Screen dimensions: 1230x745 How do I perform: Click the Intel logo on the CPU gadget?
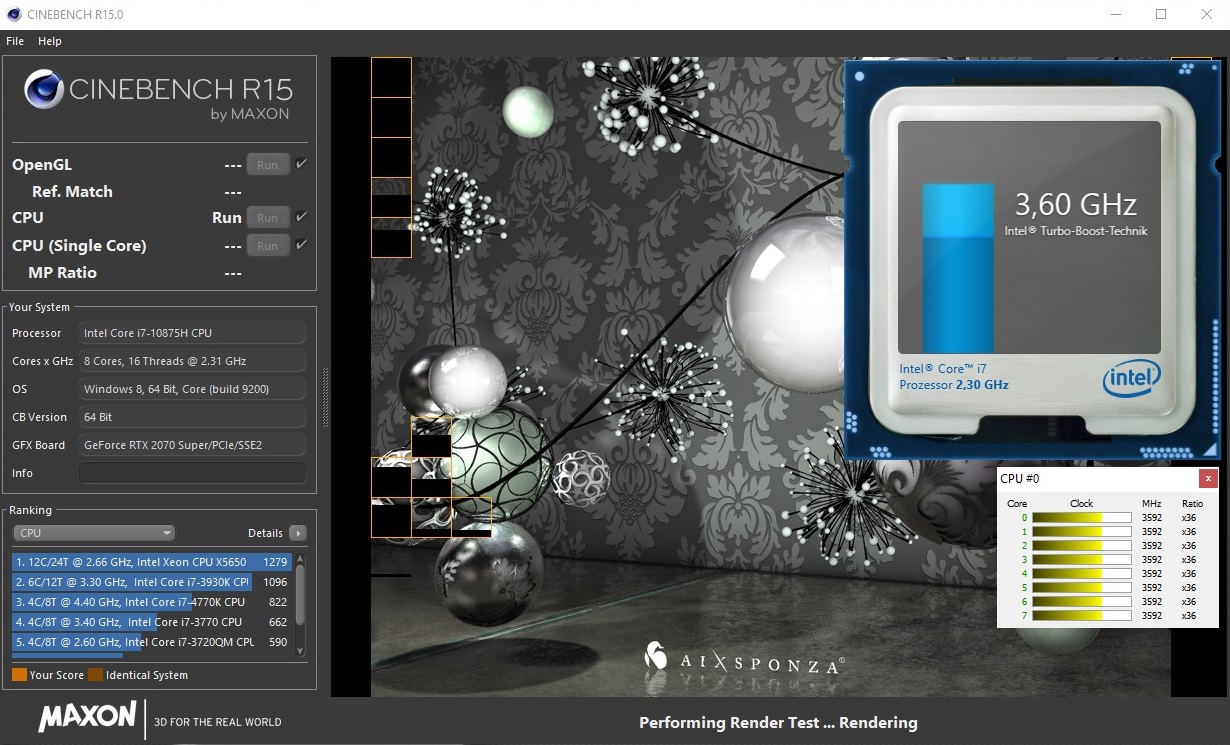(x=1131, y=379)
